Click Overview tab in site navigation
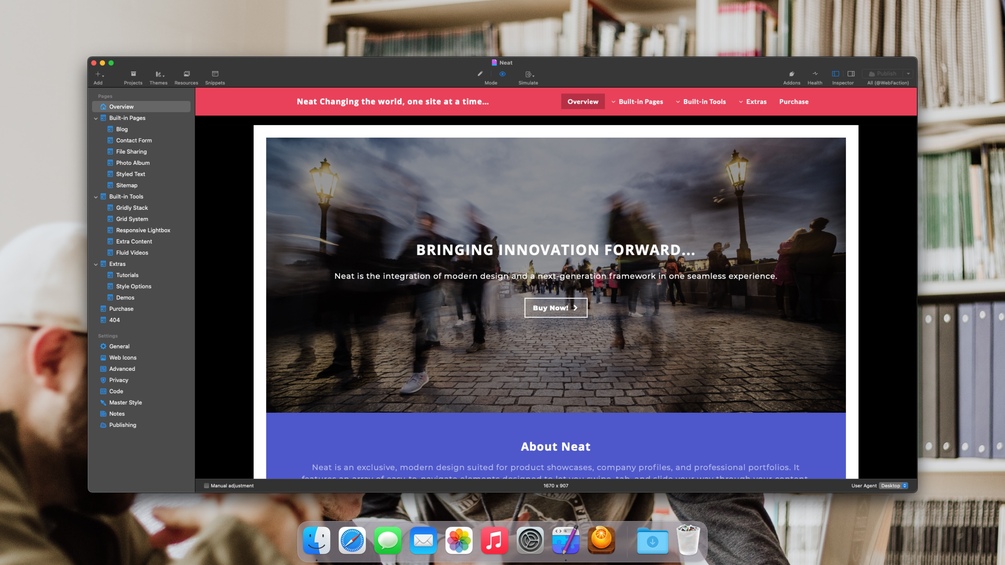 pyautogui.click(x=583, y=101)
